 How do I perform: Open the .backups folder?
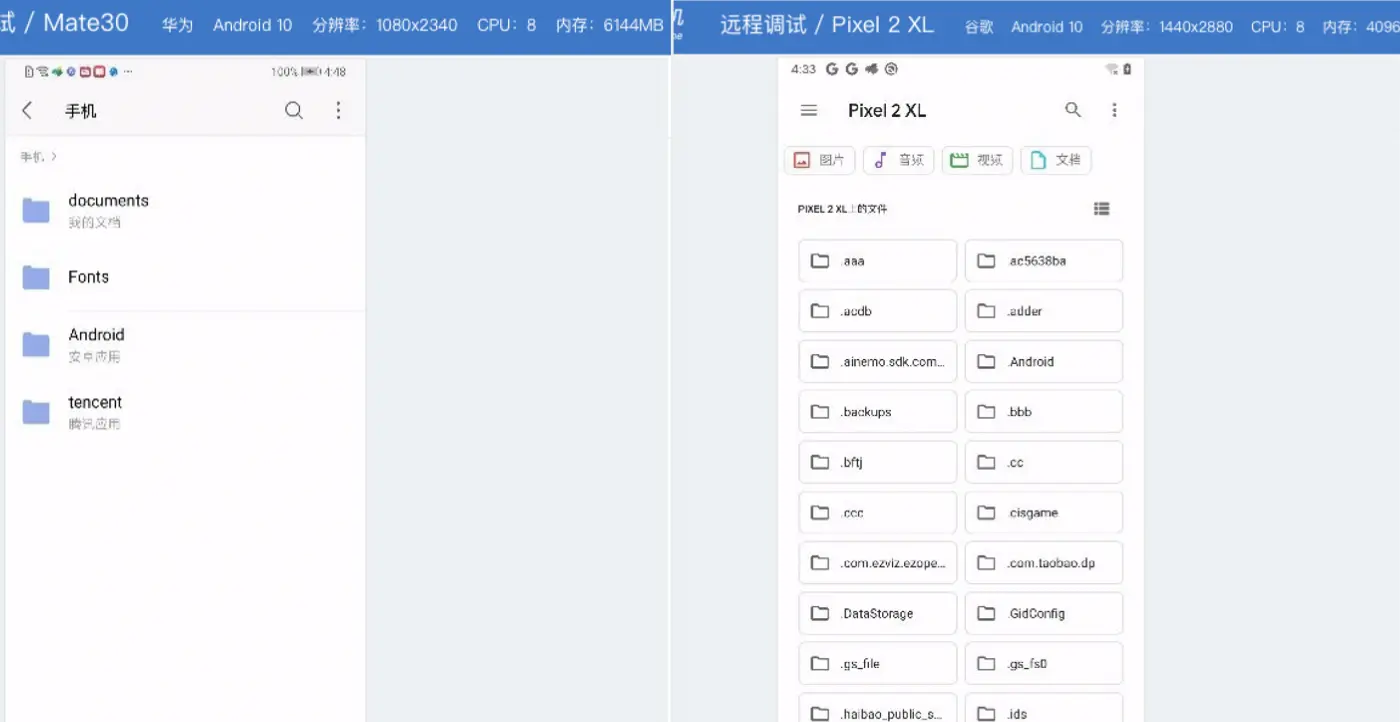(x=878, y=412)
